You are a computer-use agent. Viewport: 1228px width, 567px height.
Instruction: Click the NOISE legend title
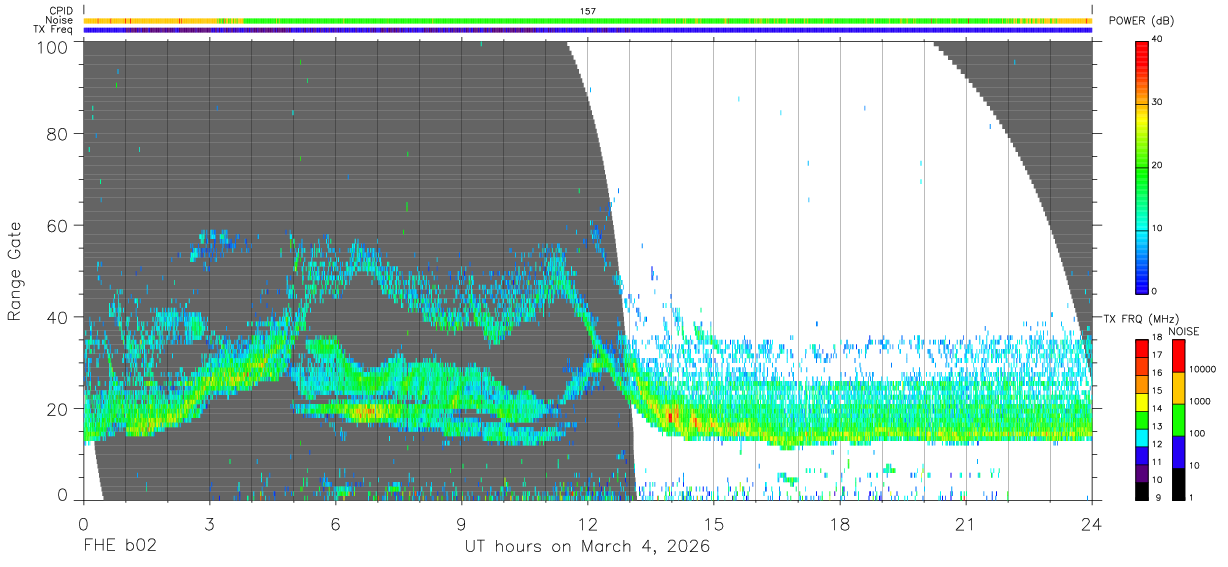click(x=1183, y=331)
